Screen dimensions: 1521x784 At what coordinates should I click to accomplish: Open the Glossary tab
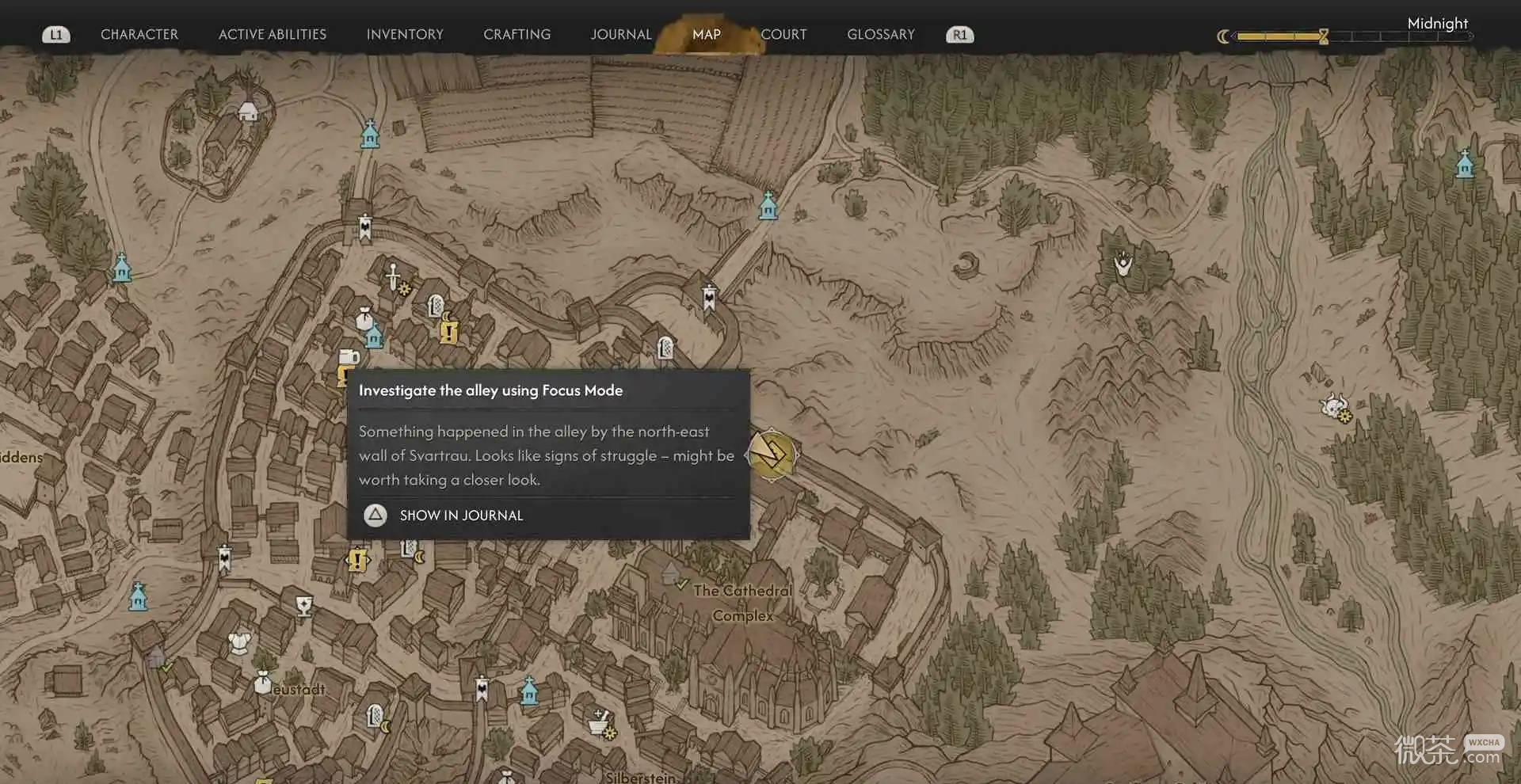(881, 34)
